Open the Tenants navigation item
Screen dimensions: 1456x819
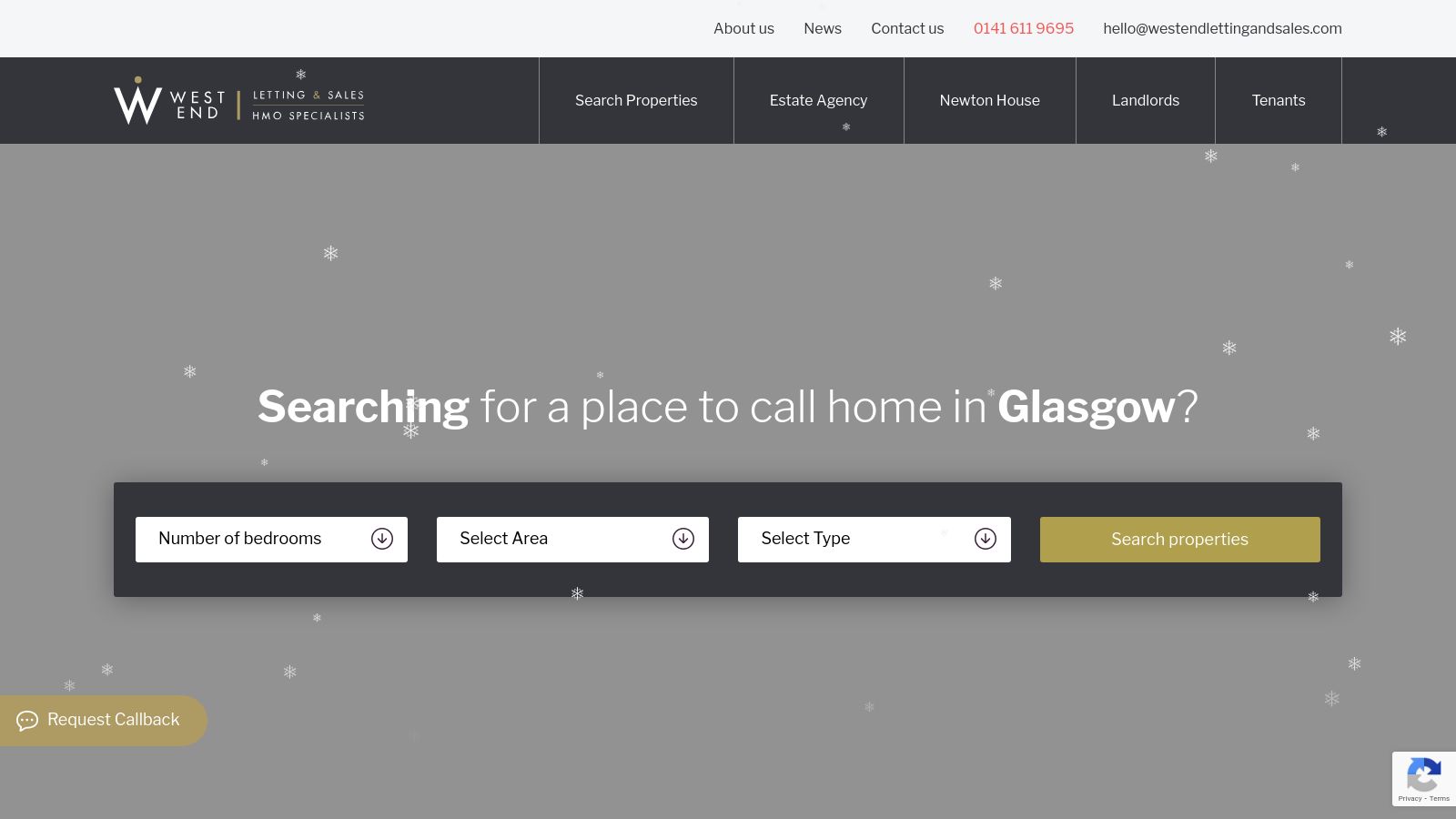pyautogui.click(x=1278, y=100)
